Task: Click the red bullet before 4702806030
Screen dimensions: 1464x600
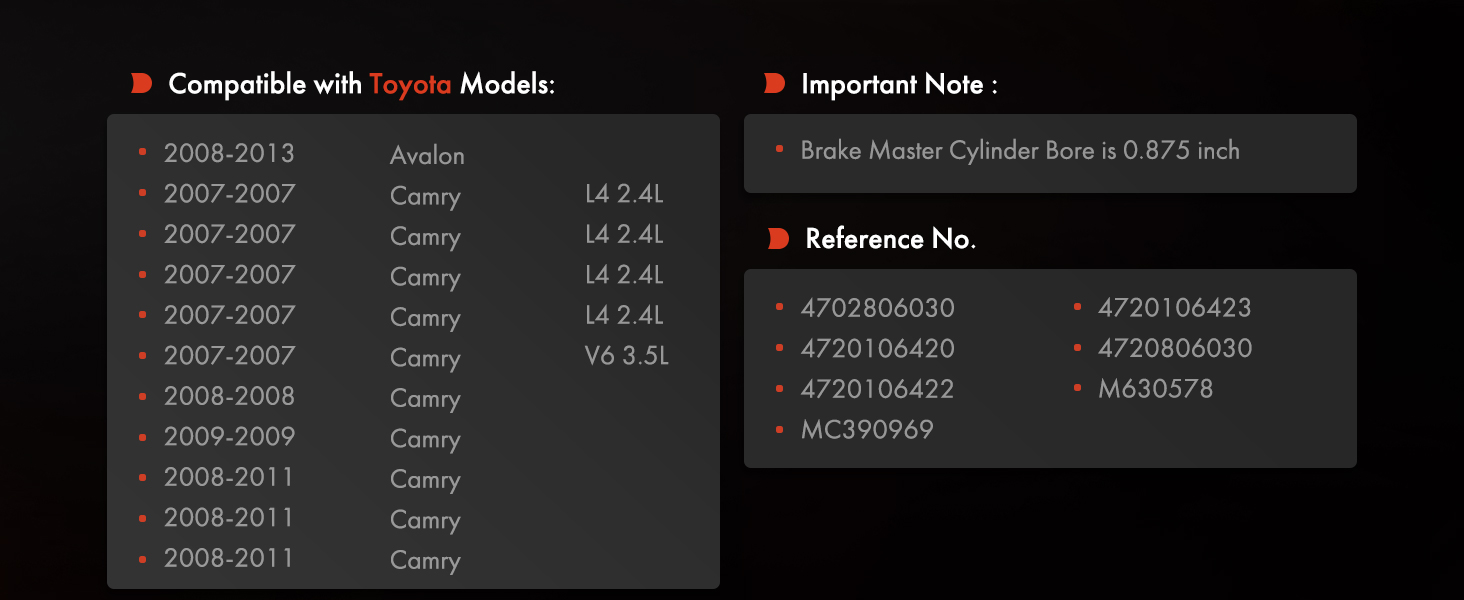Action: [x=779, y=307]
